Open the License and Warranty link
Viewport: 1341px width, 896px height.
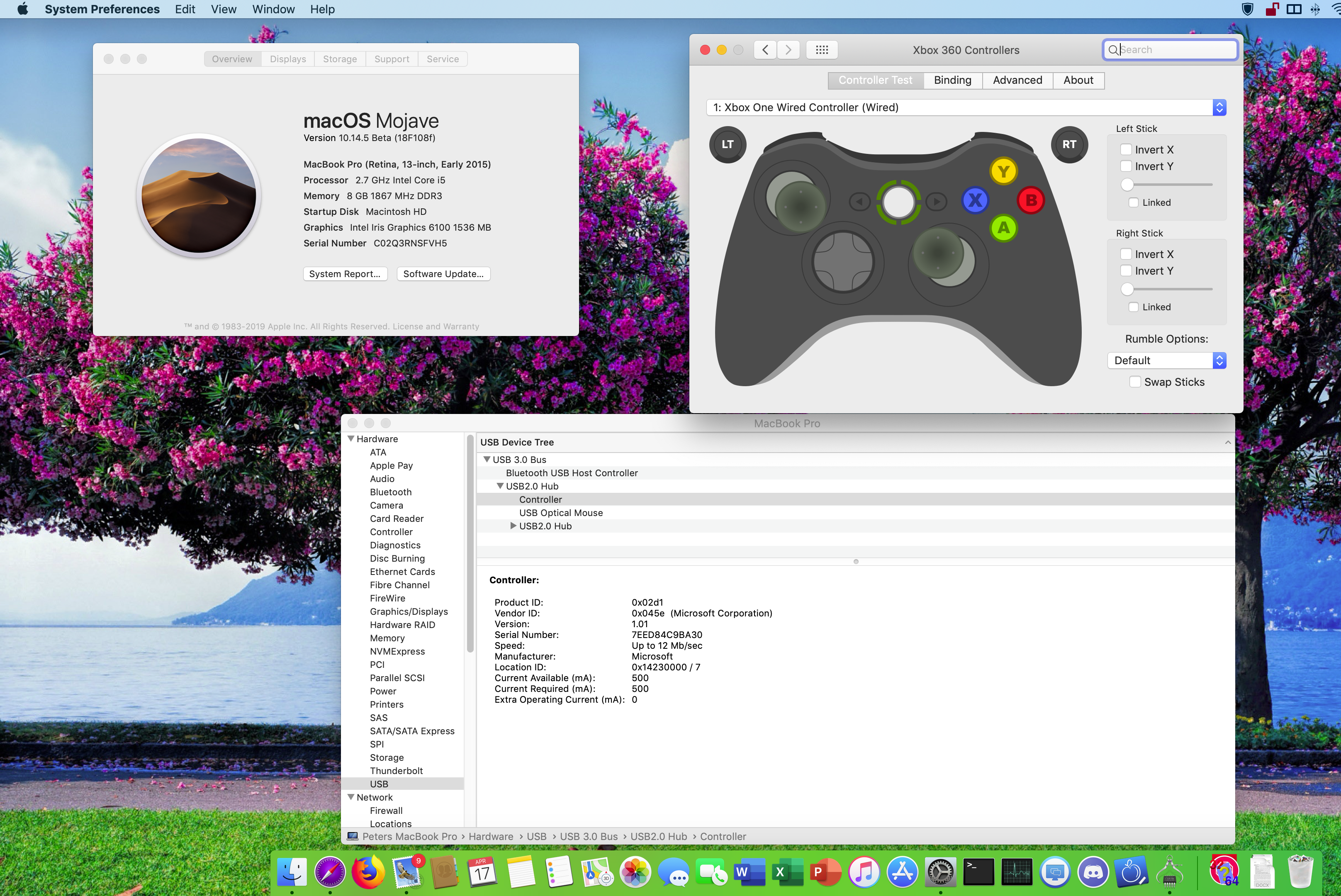tap(436, 327)
